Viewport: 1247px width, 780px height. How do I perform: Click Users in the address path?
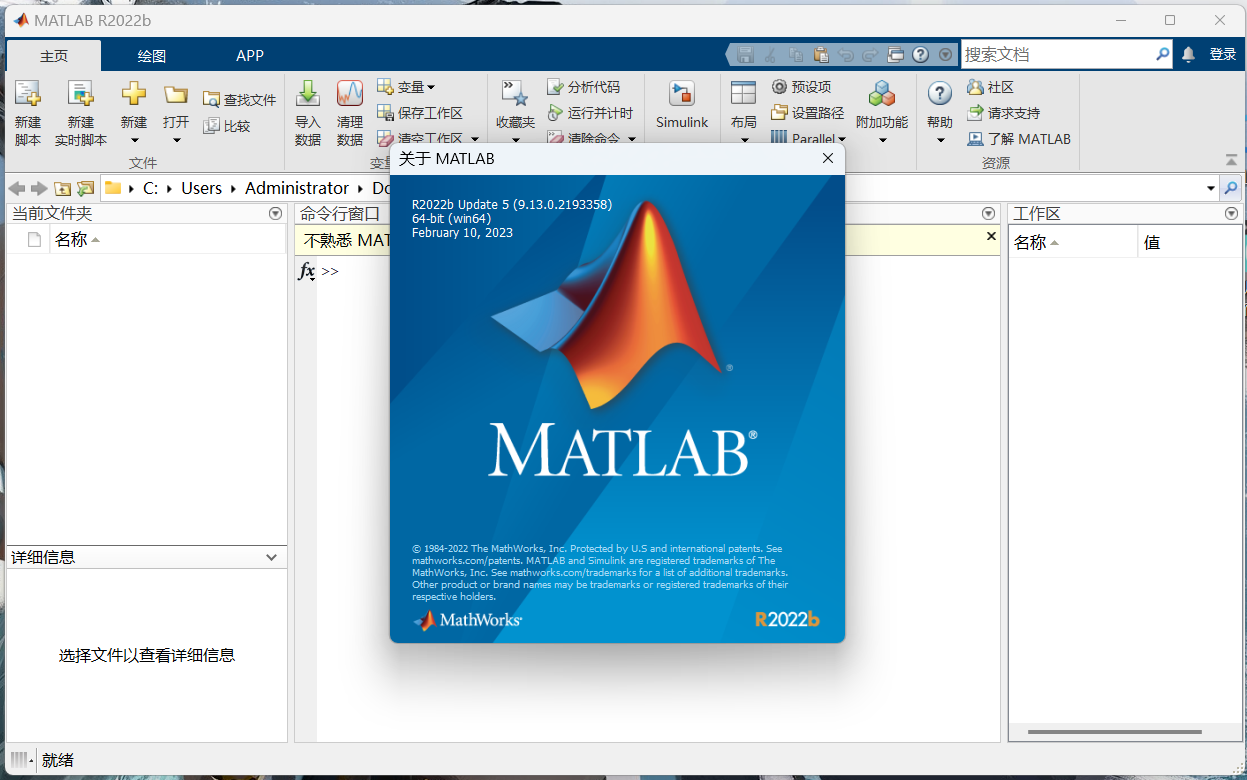click(201, 188)
